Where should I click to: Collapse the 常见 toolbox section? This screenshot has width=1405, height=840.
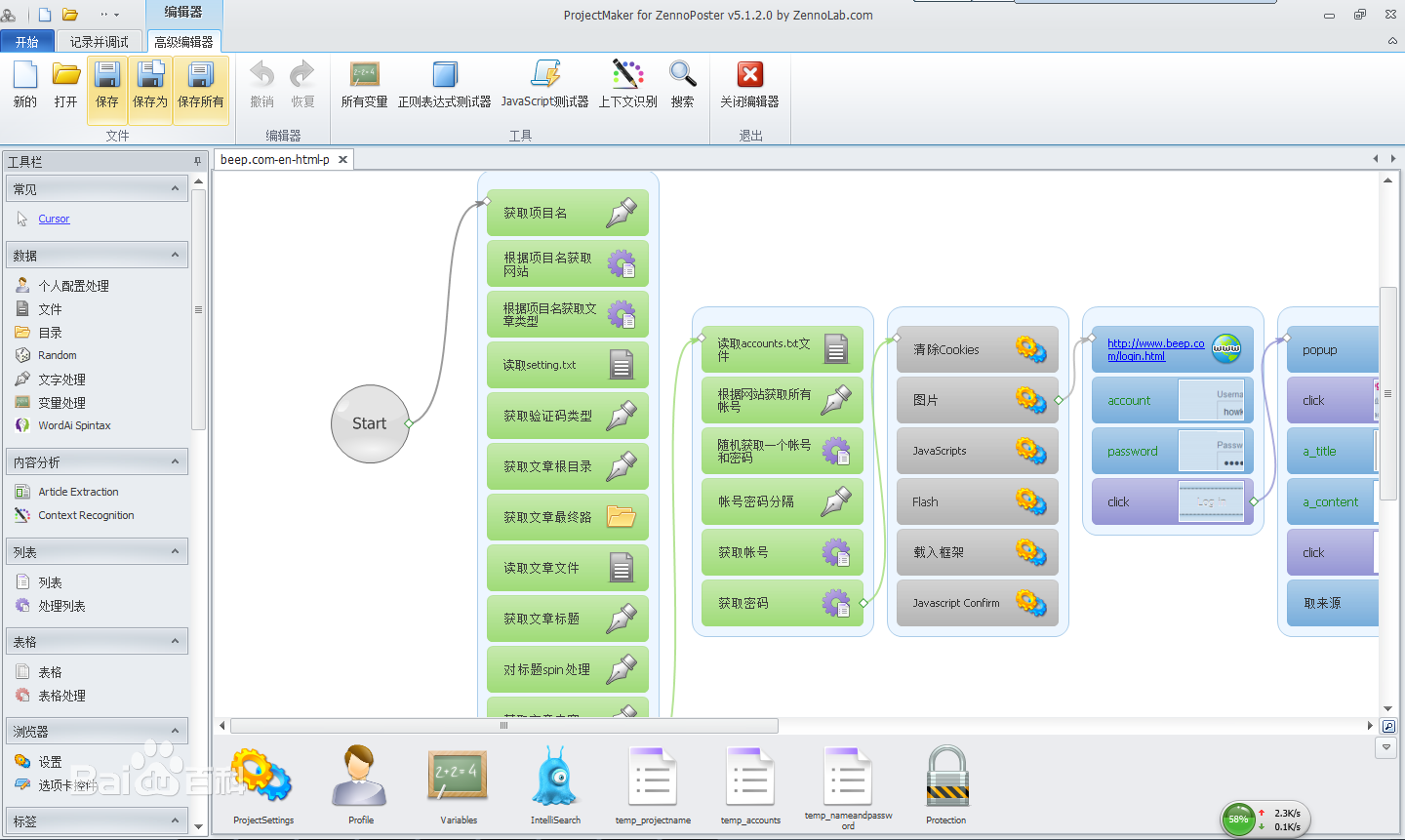(176, 188)
